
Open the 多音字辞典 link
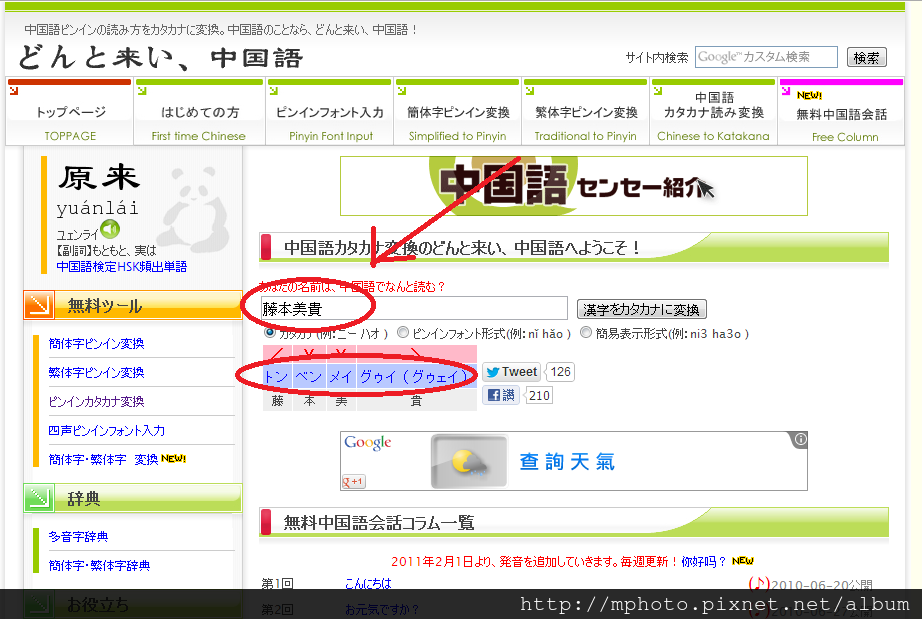tap(78, 536)
